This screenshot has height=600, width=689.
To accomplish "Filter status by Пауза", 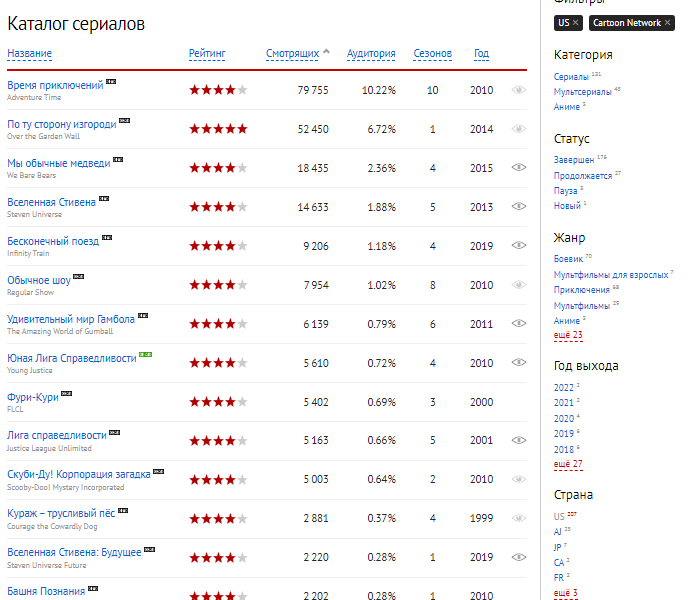I will click(x=566, y=191).
